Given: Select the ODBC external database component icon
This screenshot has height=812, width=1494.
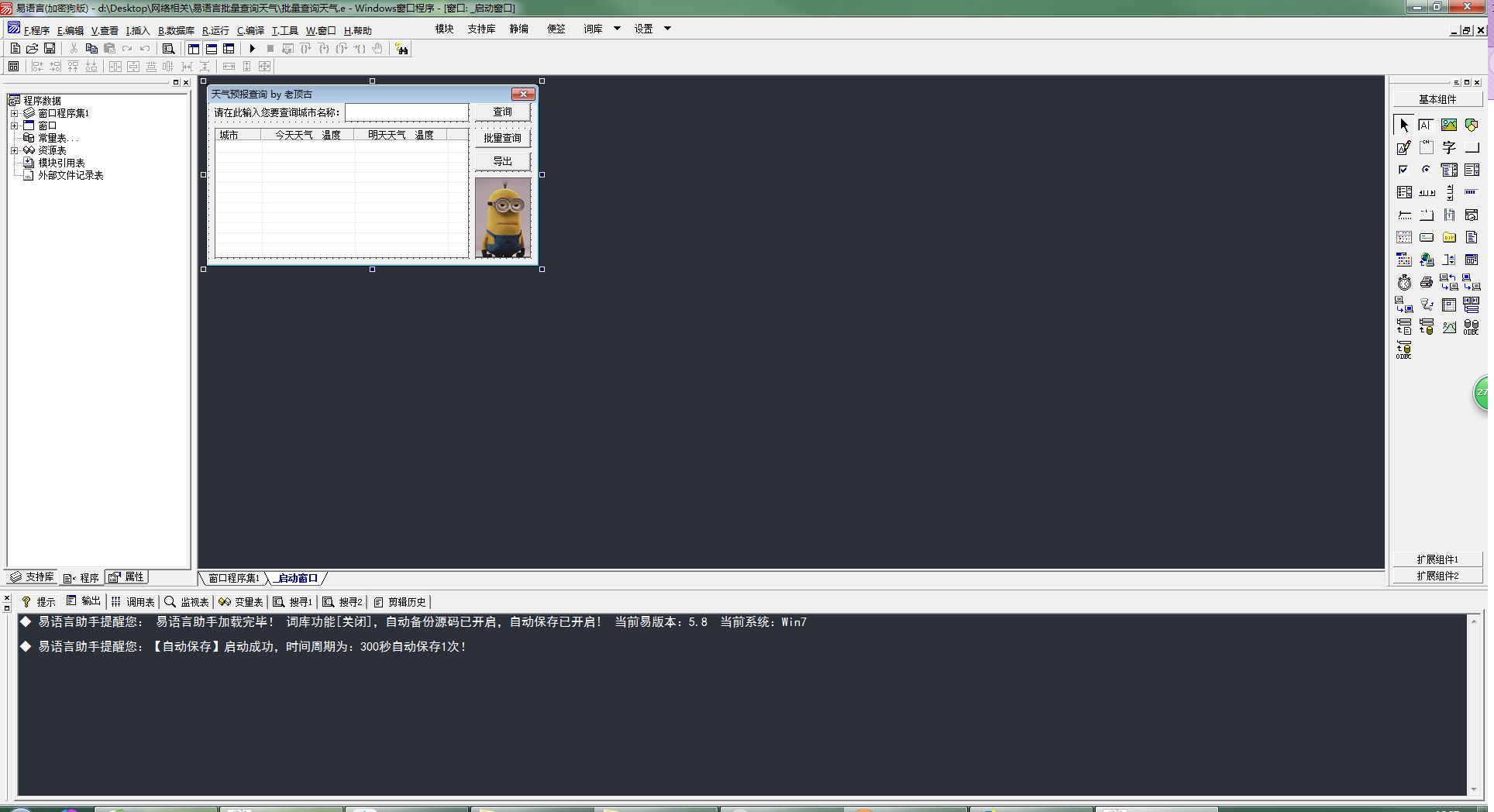Looking at the screenshot, I should [1471, 327].
